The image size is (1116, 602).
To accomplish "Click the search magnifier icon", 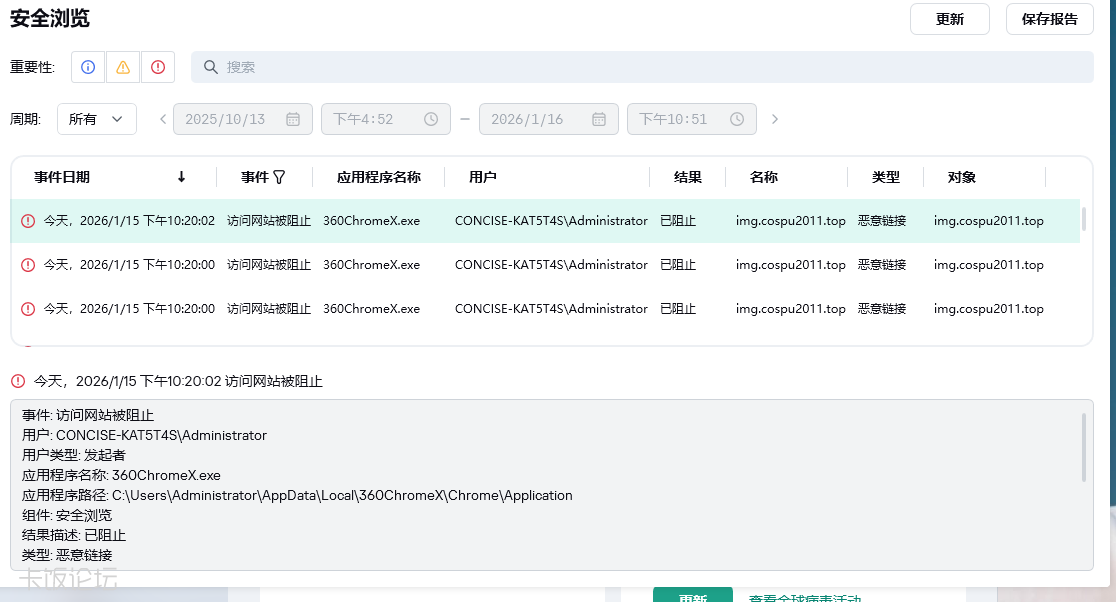I will click(210, 66).
